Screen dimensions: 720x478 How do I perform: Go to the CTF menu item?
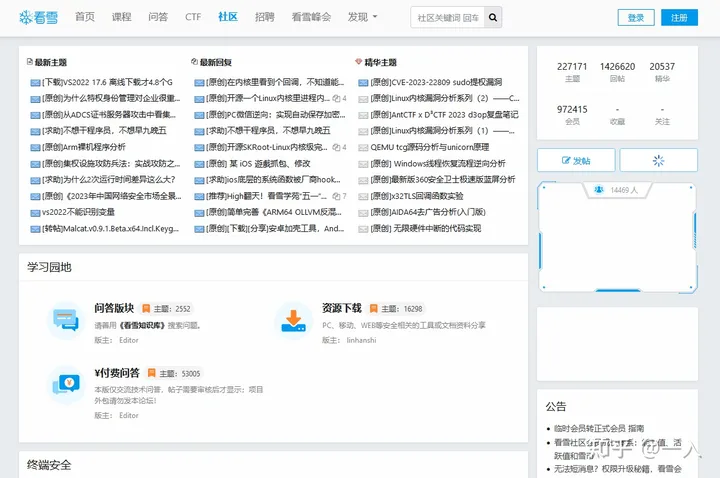(x=193, y=17)
